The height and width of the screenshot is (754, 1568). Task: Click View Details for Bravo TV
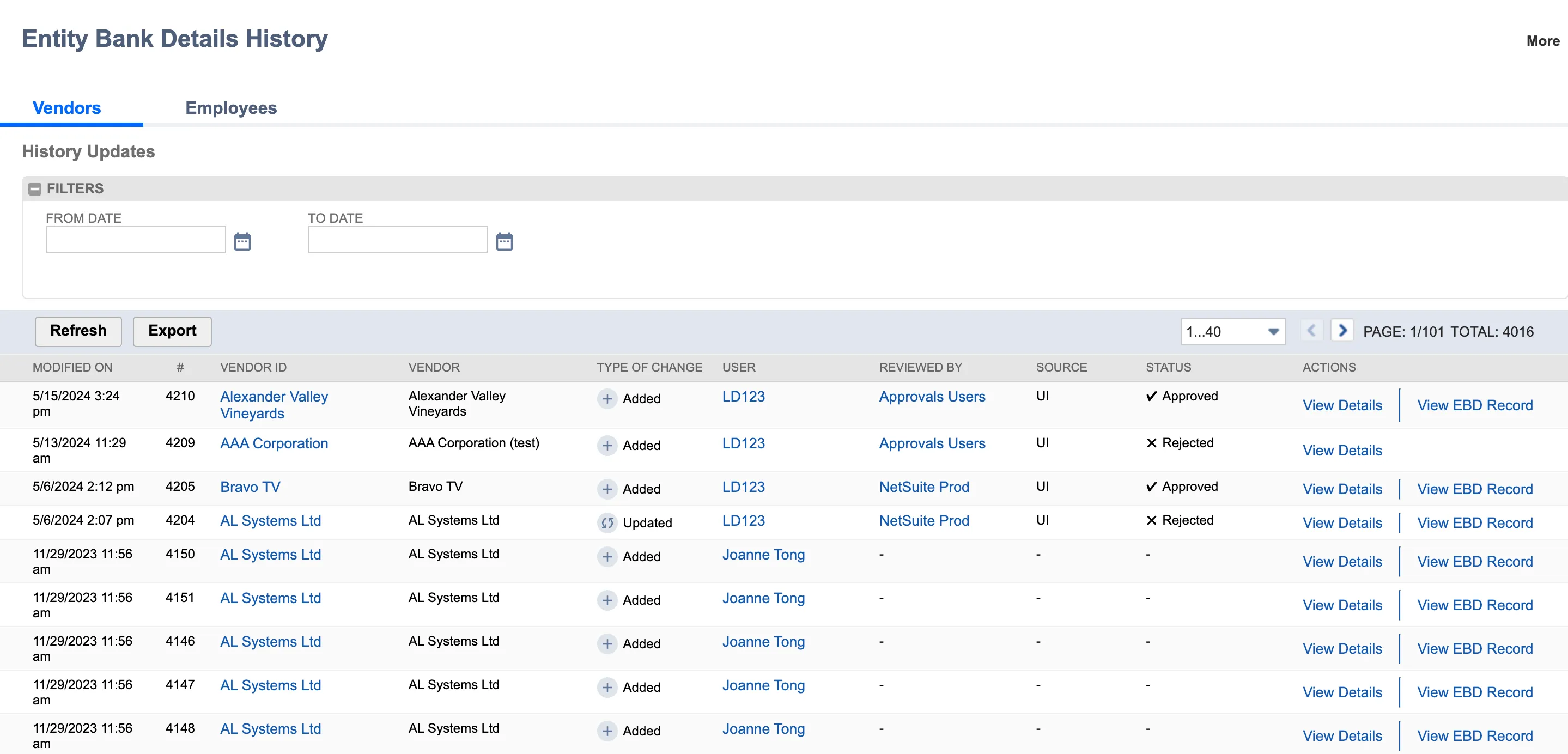(1342, 489)
